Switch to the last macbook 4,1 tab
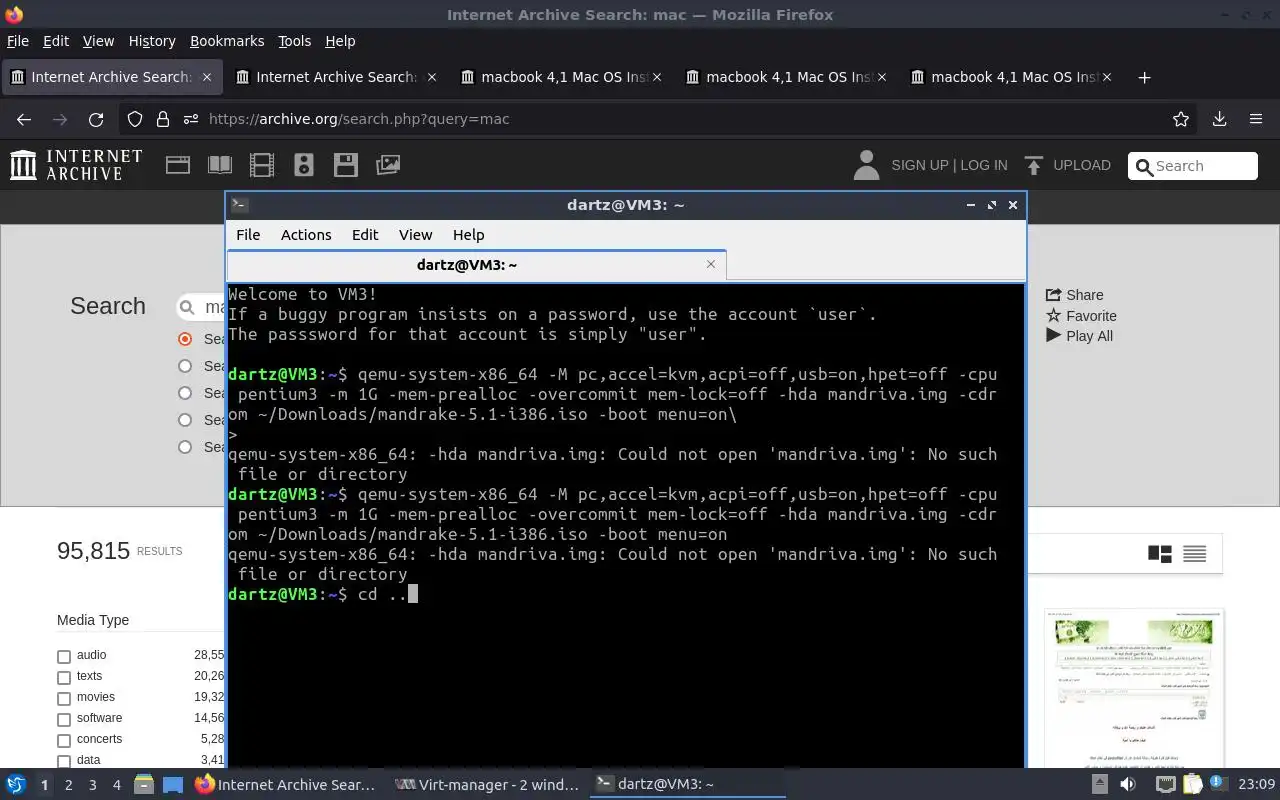This screenshot has height=800, width=1280. (x=1010, y=77)
